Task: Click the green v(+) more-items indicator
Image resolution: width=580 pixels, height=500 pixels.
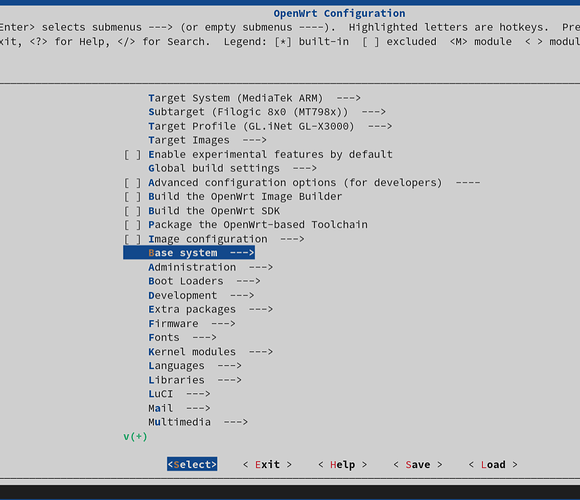Action: 135,437
